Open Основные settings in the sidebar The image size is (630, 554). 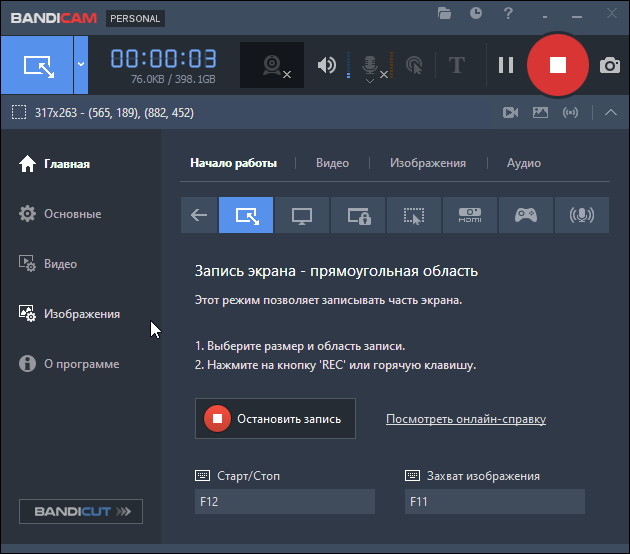(72, 214)
